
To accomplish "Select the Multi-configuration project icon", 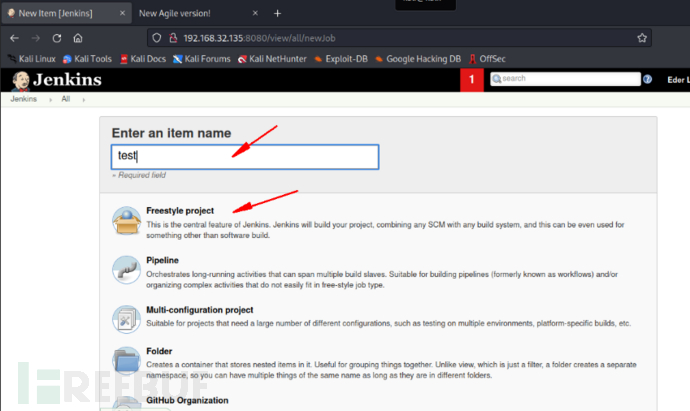I will pyautogui.click(x=126, y=319).
